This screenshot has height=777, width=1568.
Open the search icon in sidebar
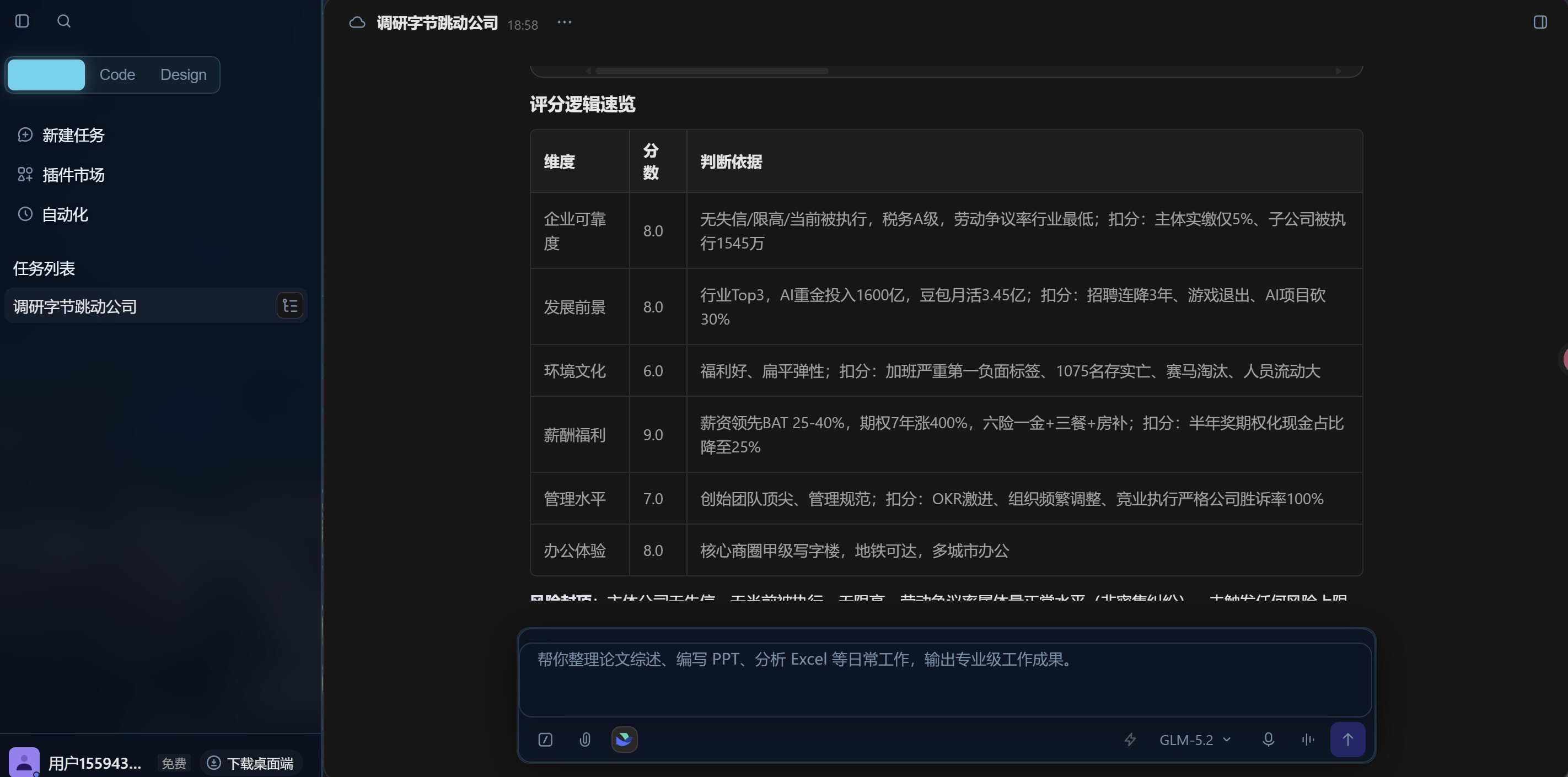[x=64, y=21]
